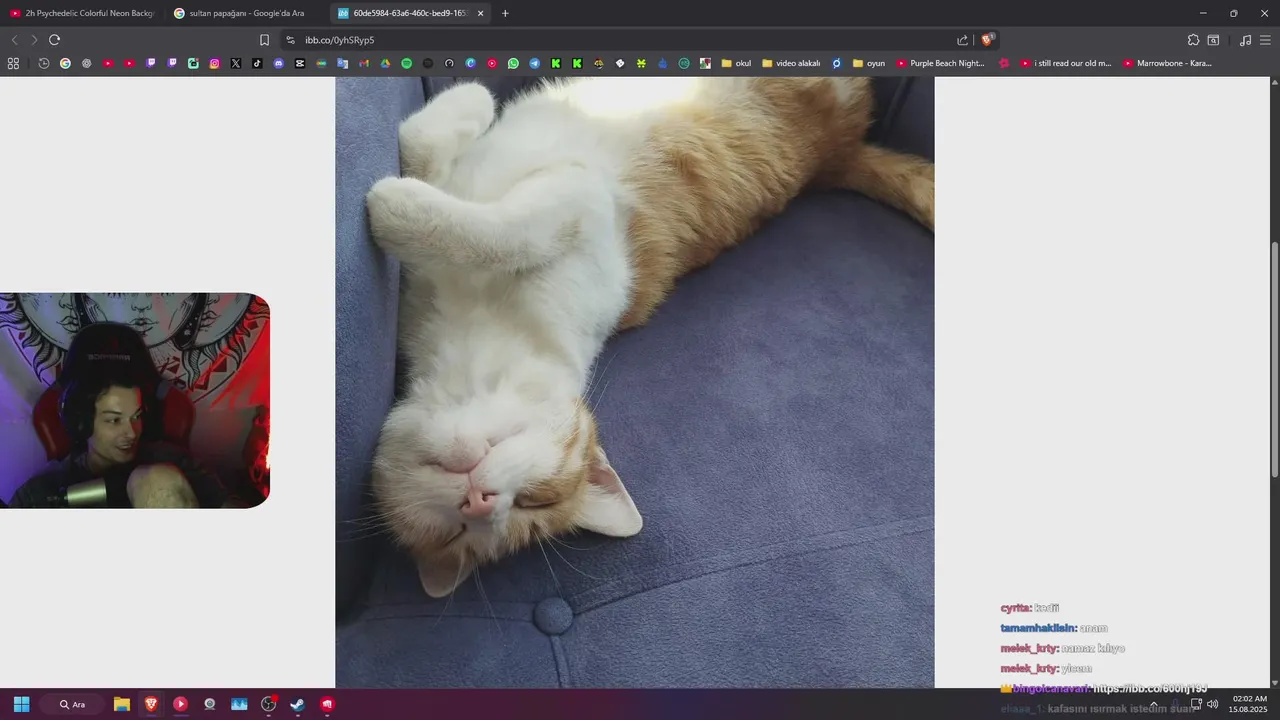The width and height of the screenshot is (1280, 720).
Task: Open Purple Beach Night bookmark
Action: 940,63
